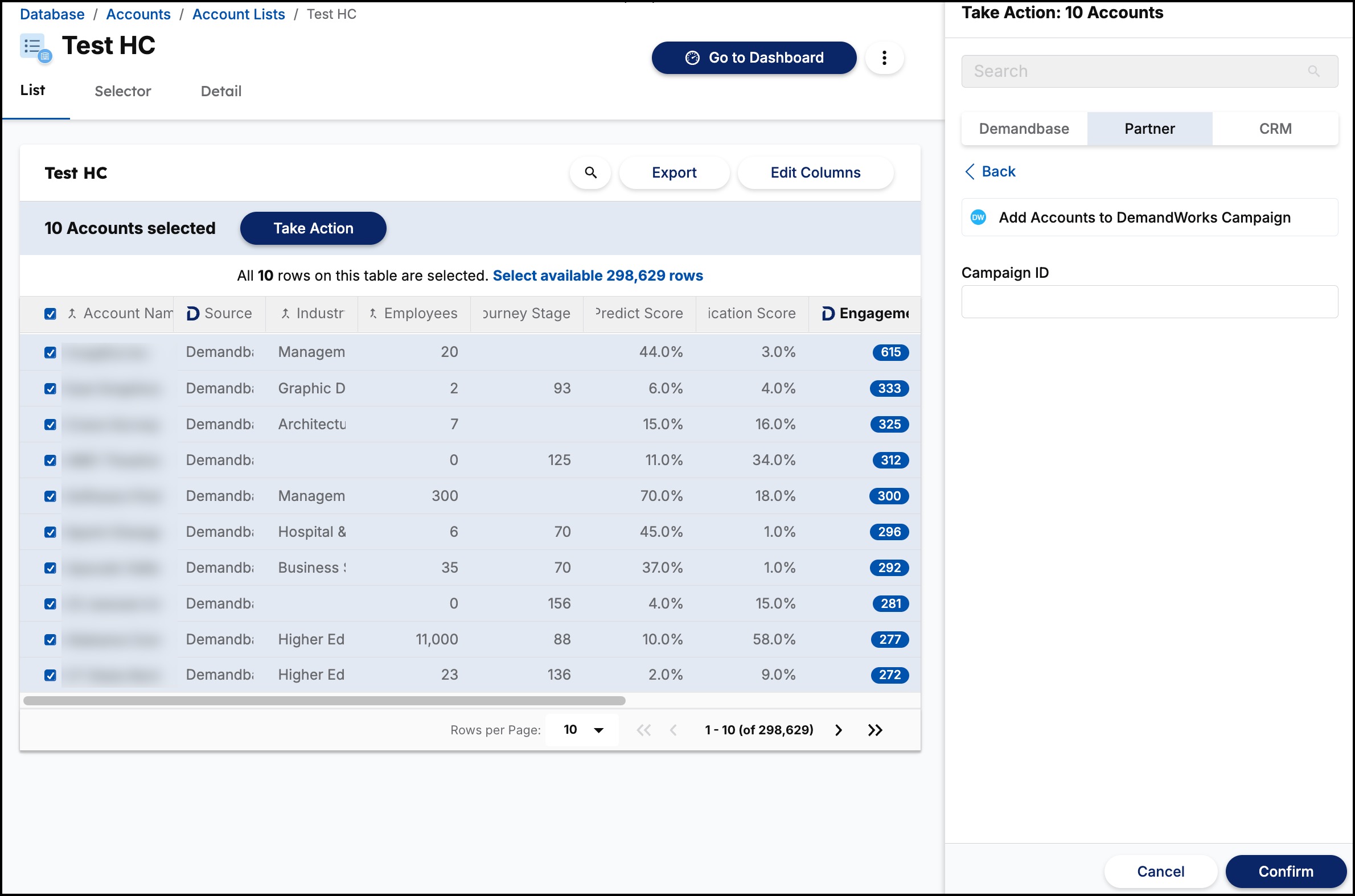Sort by the Qualification Score column header
Image resolution: width=1355 pixels, height=896 pixels.
(x=752, y=313)
